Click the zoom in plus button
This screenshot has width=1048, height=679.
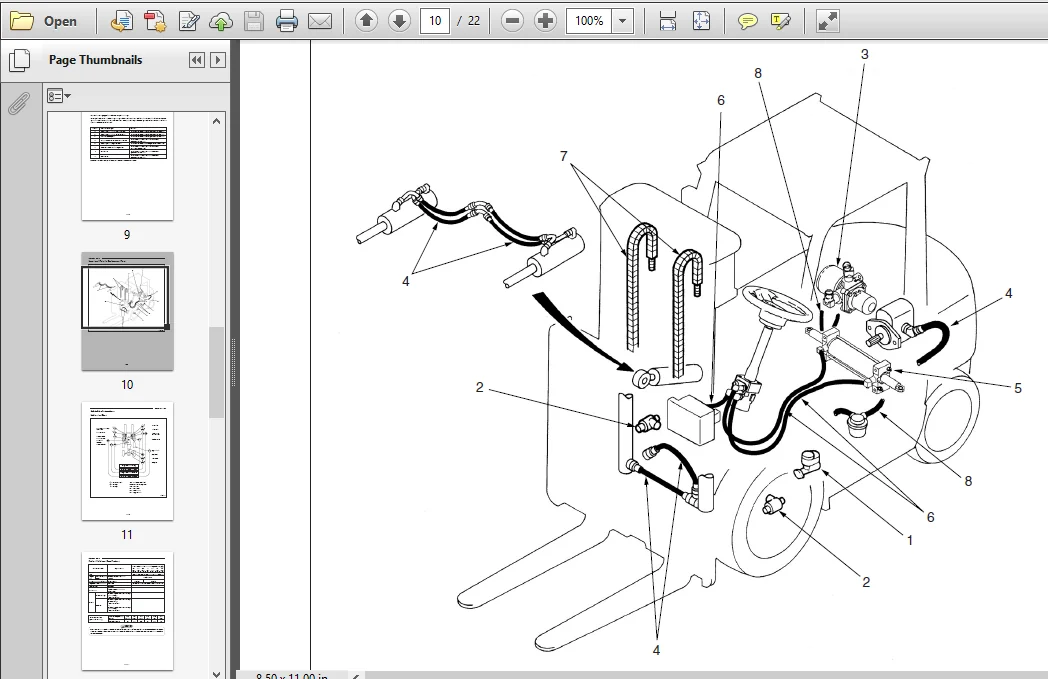545,21
